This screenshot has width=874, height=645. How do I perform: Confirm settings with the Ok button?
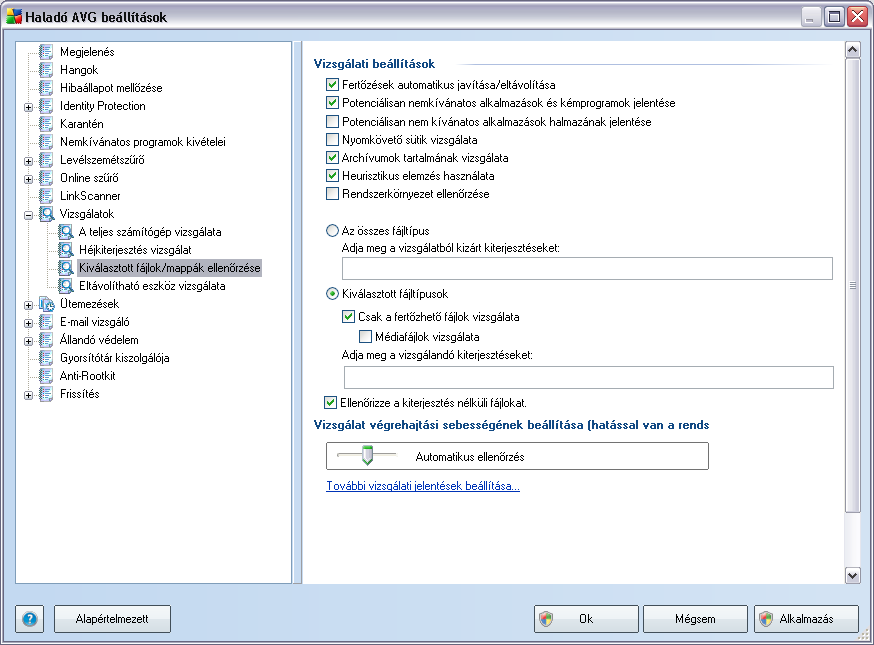point(586,619)
